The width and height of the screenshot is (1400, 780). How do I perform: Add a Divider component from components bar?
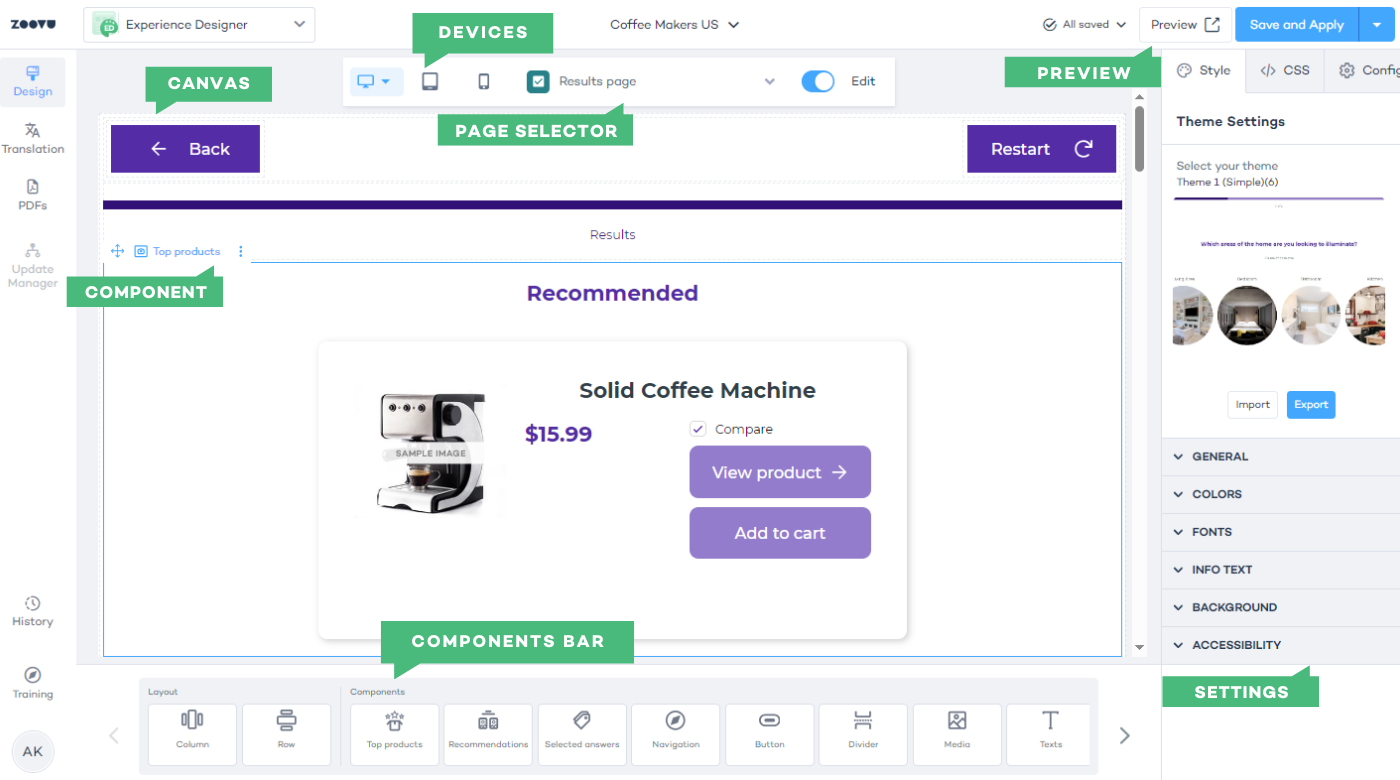[x=863, y=734]
